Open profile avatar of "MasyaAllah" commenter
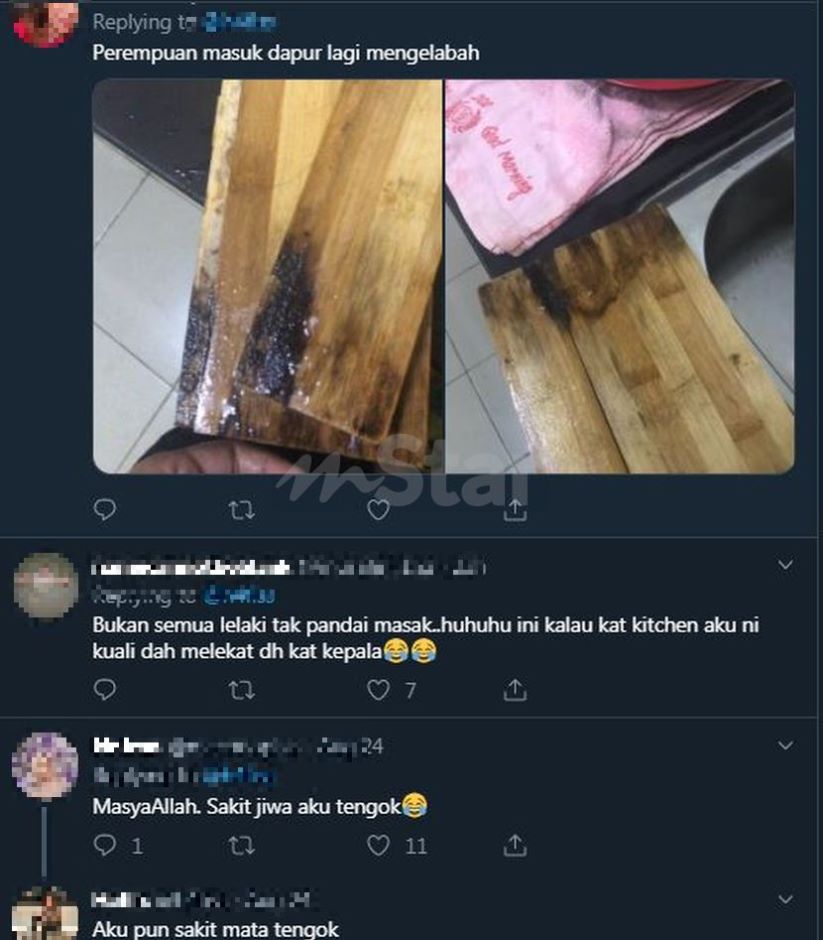This screenshot has width=823, height=940. (x=45, y=765)
